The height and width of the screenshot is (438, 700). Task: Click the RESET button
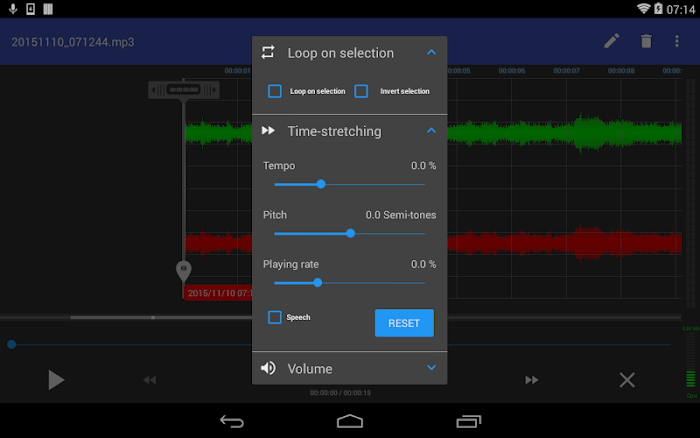point(404,323)
